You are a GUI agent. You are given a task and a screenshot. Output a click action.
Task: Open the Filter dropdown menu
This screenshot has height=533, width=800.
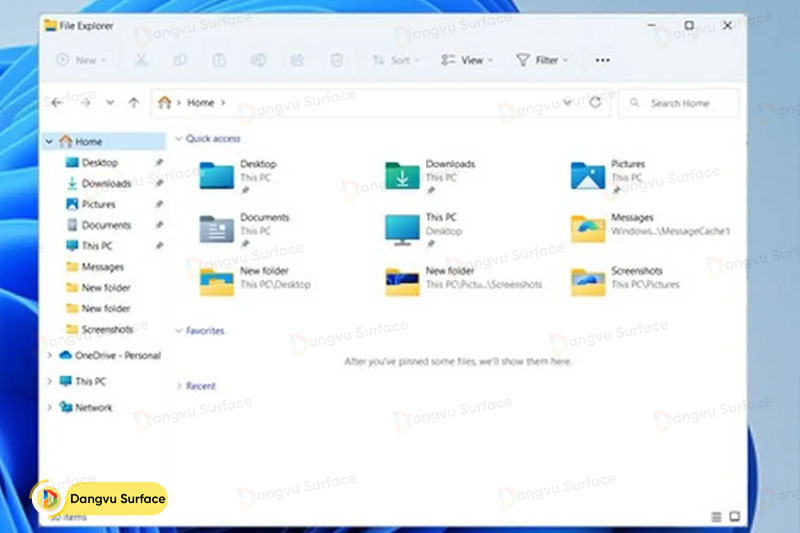click(x=542, y=60)
